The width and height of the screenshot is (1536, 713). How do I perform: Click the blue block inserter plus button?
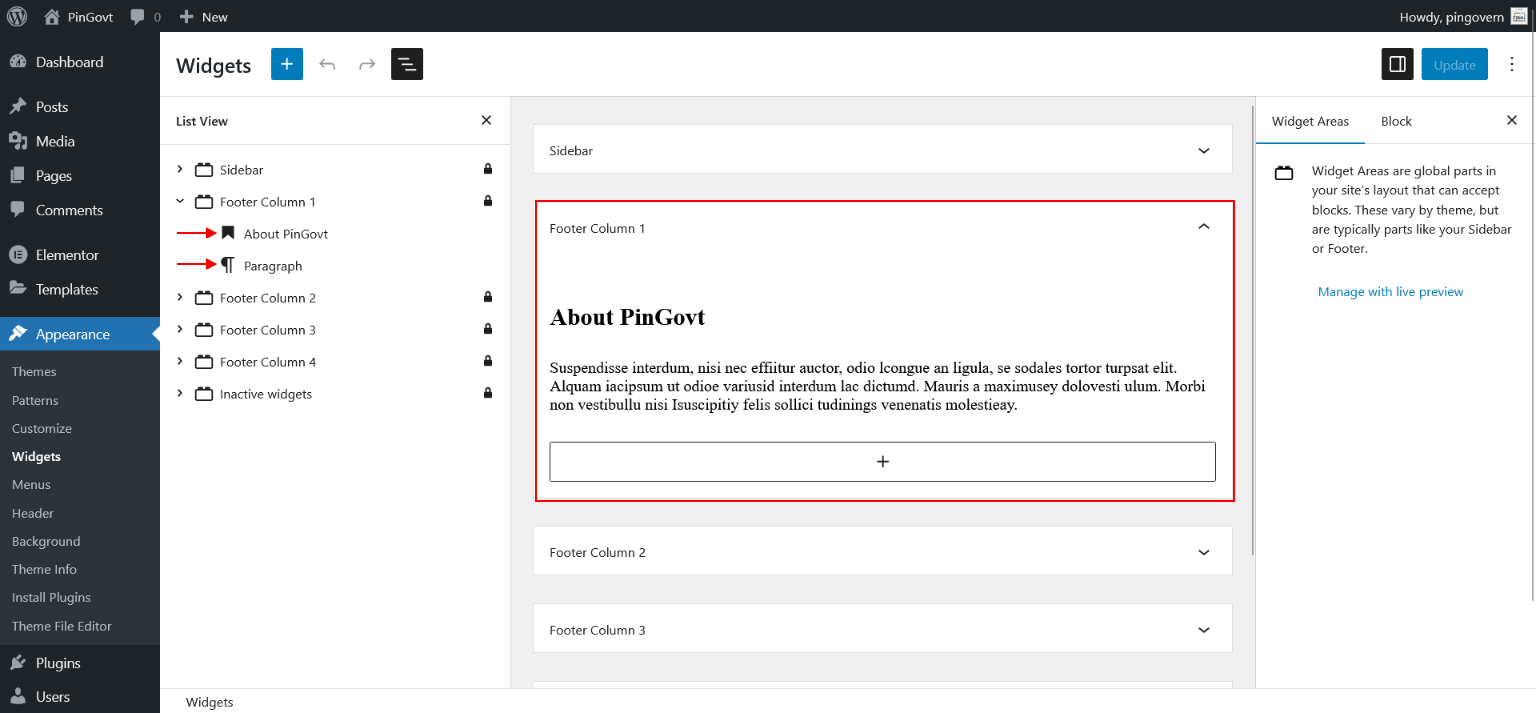[286, 64]
